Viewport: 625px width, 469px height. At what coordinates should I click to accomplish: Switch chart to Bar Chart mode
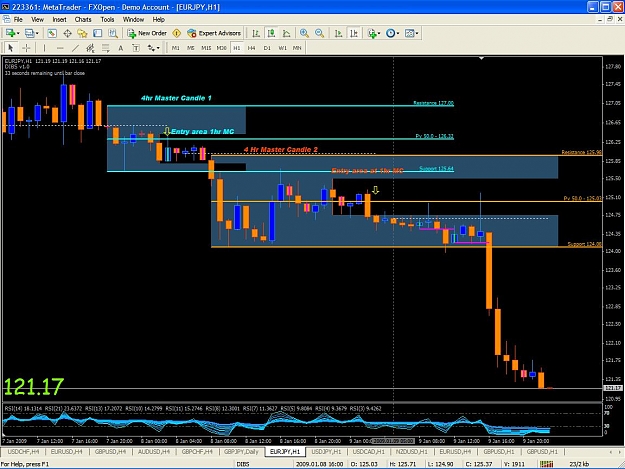tap(256, 33)
